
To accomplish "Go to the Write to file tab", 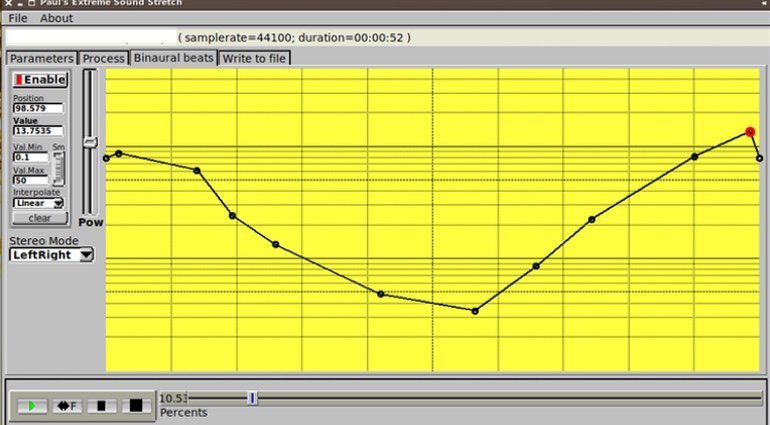I will pos(254,58).
